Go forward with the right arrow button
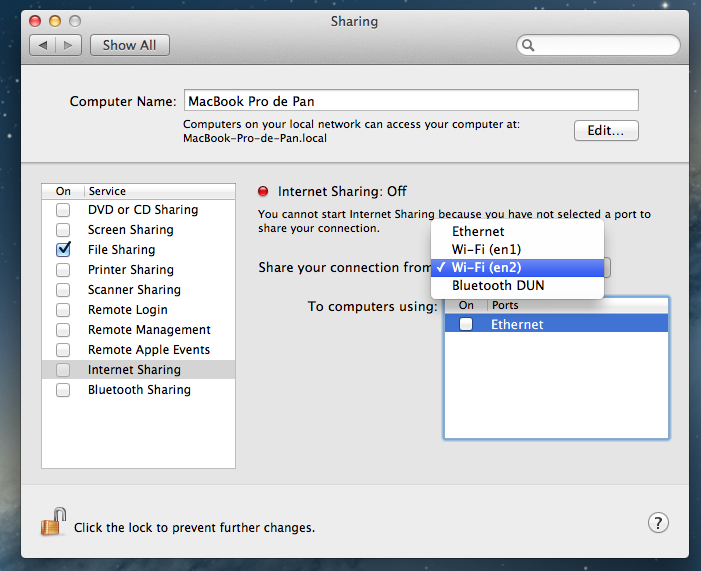 click(68, 45)
